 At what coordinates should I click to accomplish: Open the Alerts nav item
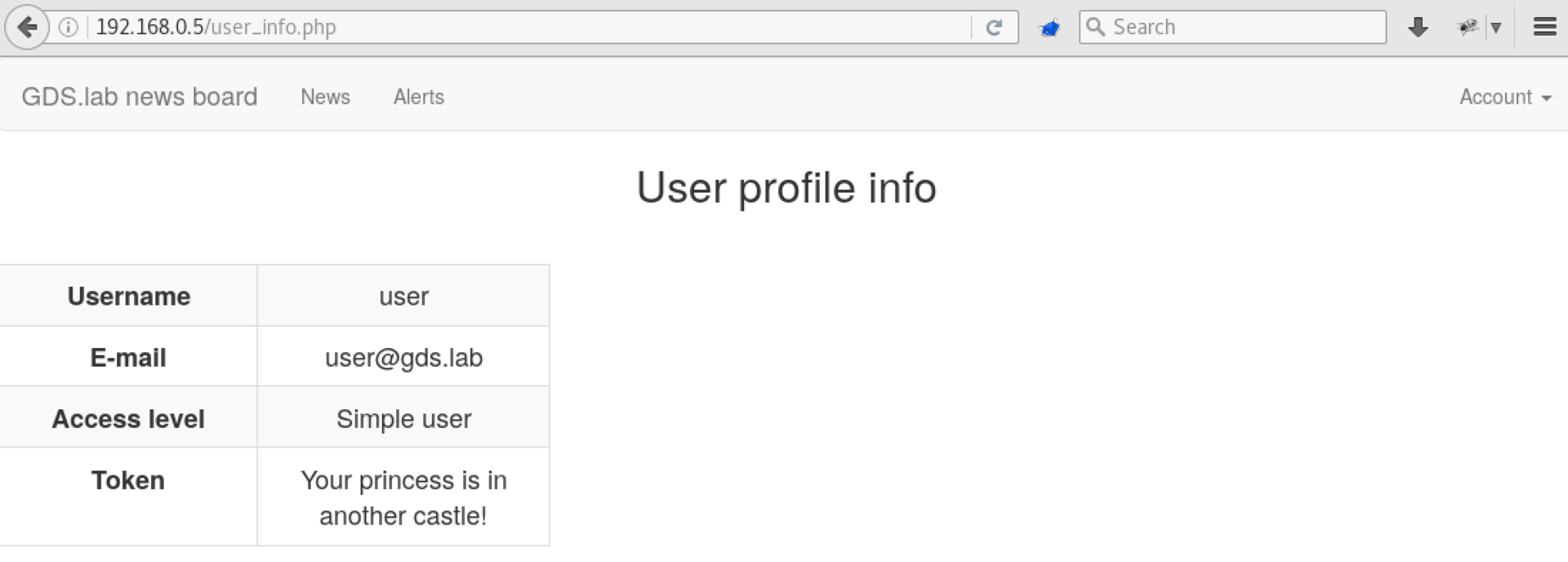pos(419,97)
